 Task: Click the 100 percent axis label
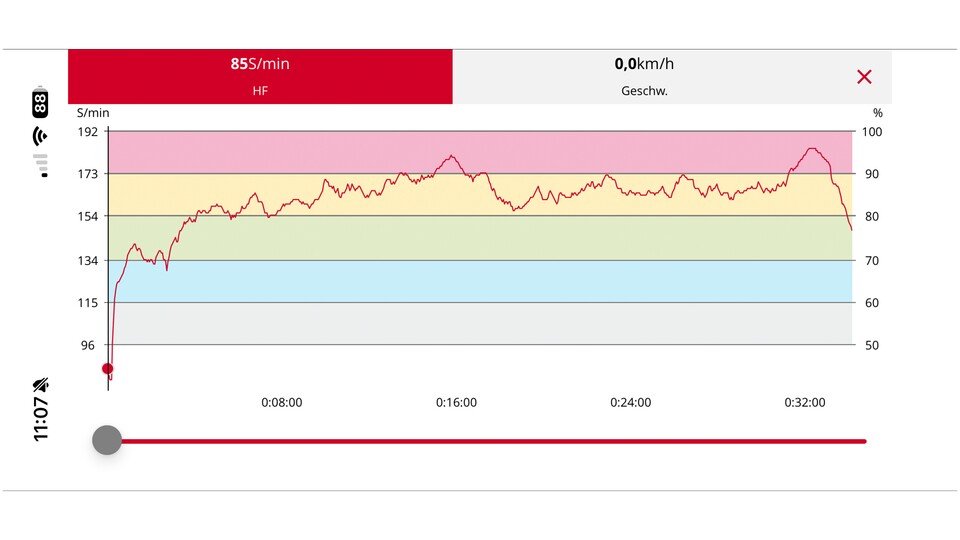(x=873, y=132)
